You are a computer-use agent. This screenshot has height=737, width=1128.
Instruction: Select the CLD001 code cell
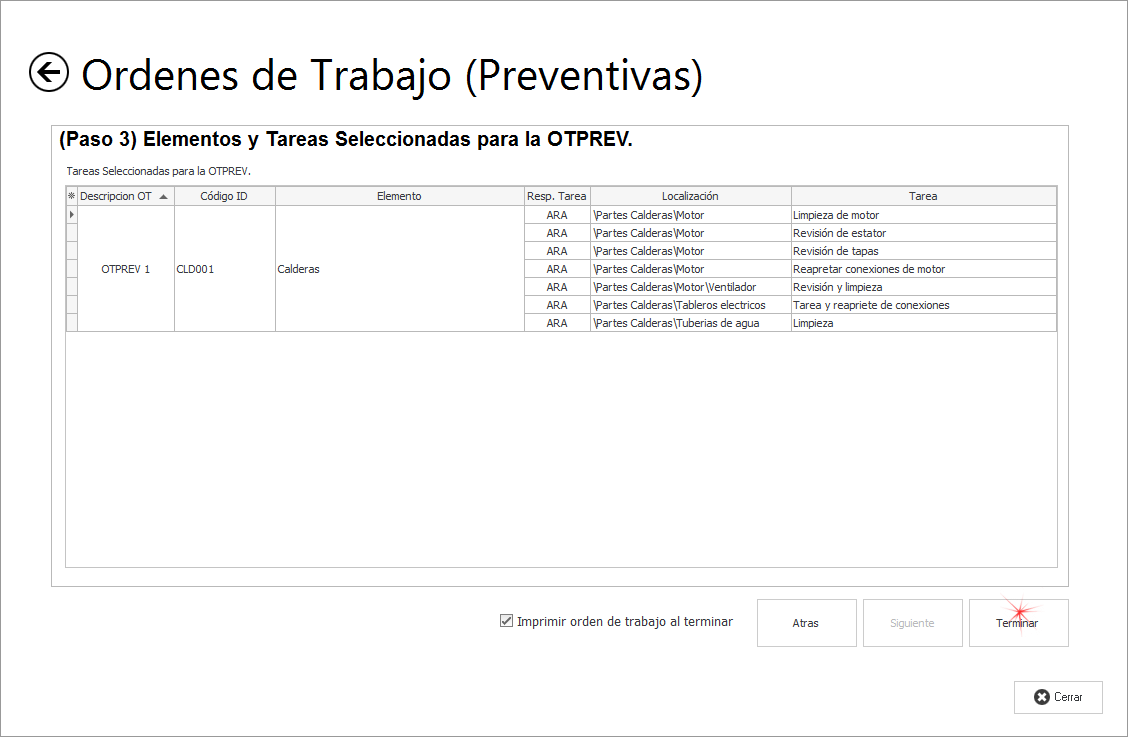pos(195,269)
